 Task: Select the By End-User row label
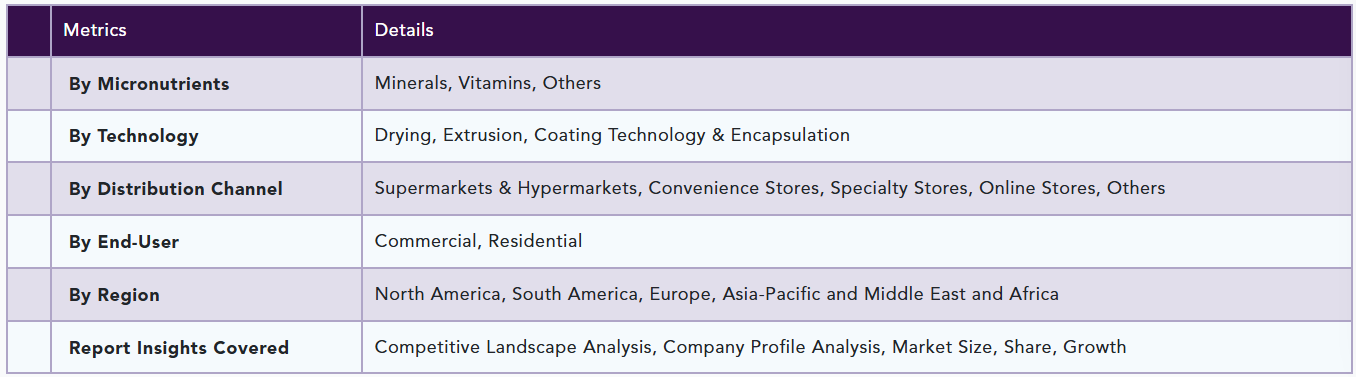(124, 242)
